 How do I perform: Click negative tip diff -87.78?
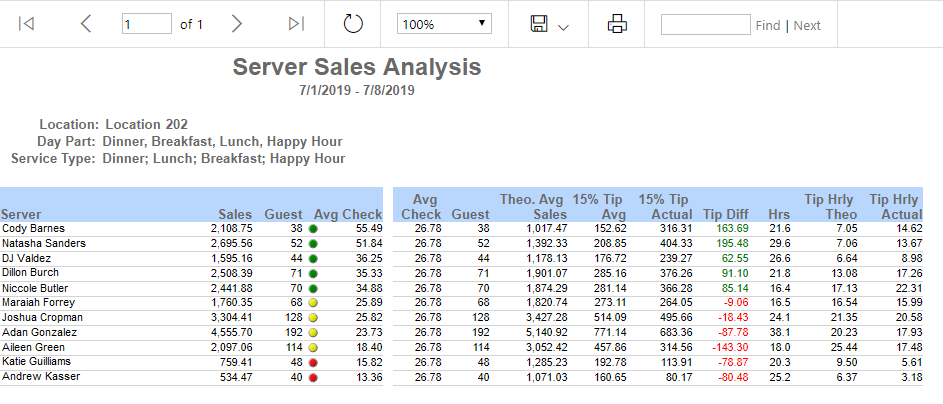[733, 332]
